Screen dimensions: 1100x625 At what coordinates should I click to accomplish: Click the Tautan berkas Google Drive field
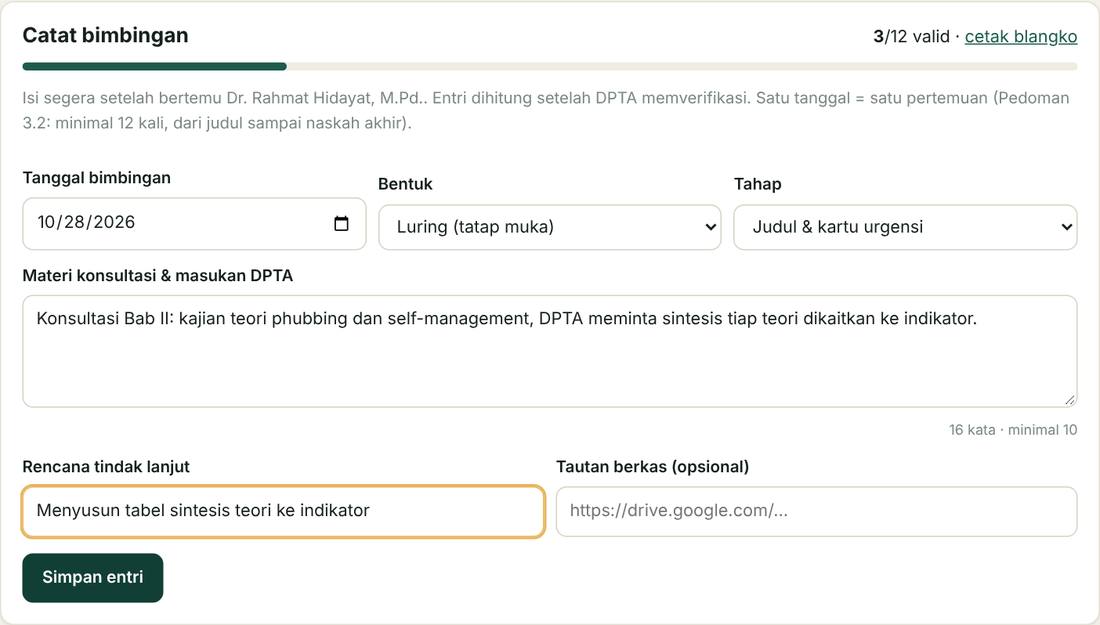point(817,511)
